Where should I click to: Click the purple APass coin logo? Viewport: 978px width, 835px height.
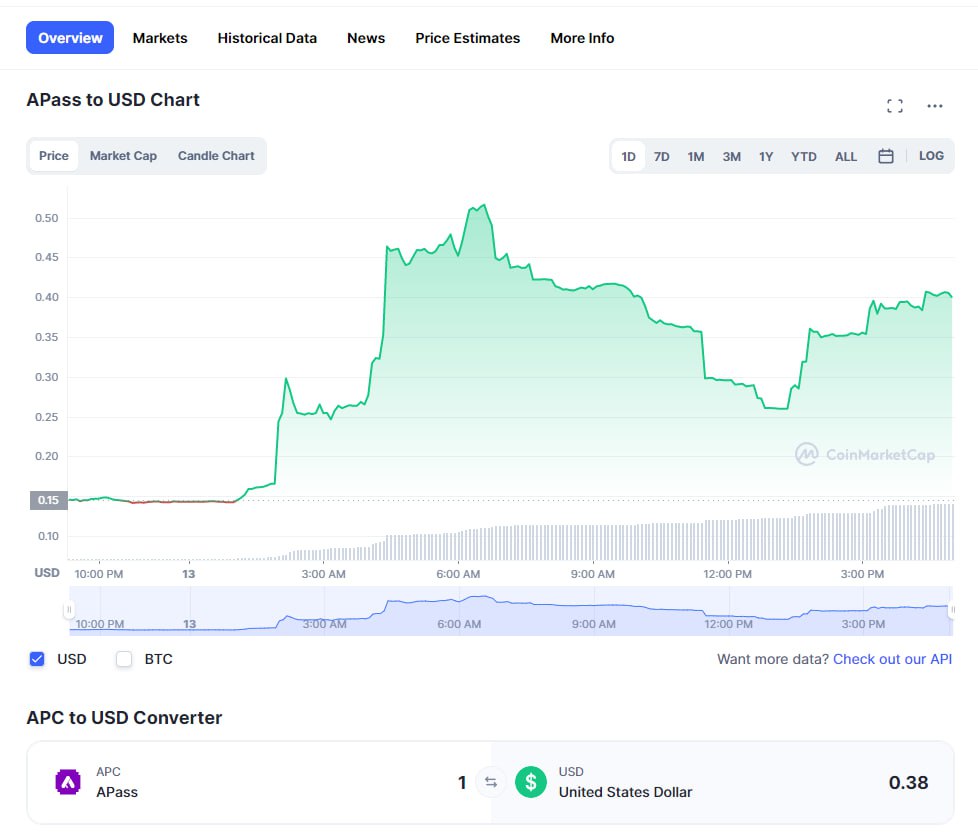pyautogui.click(x=68, y=782)
